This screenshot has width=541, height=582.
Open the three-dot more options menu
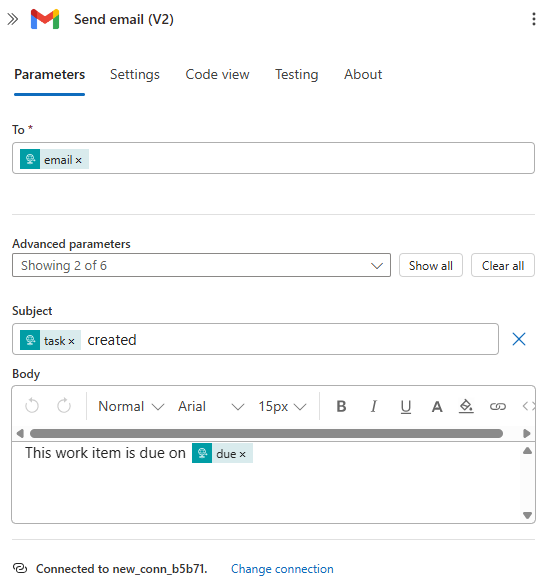pos(534,19)
